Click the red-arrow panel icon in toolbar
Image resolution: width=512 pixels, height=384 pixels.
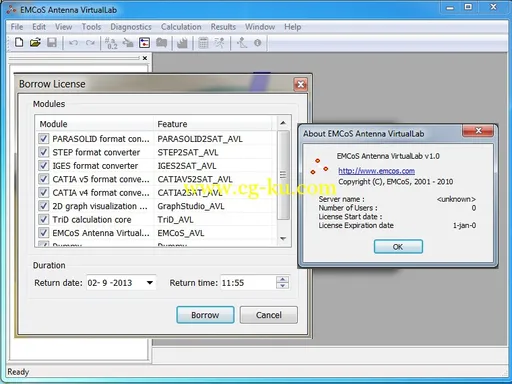[144, 43]
